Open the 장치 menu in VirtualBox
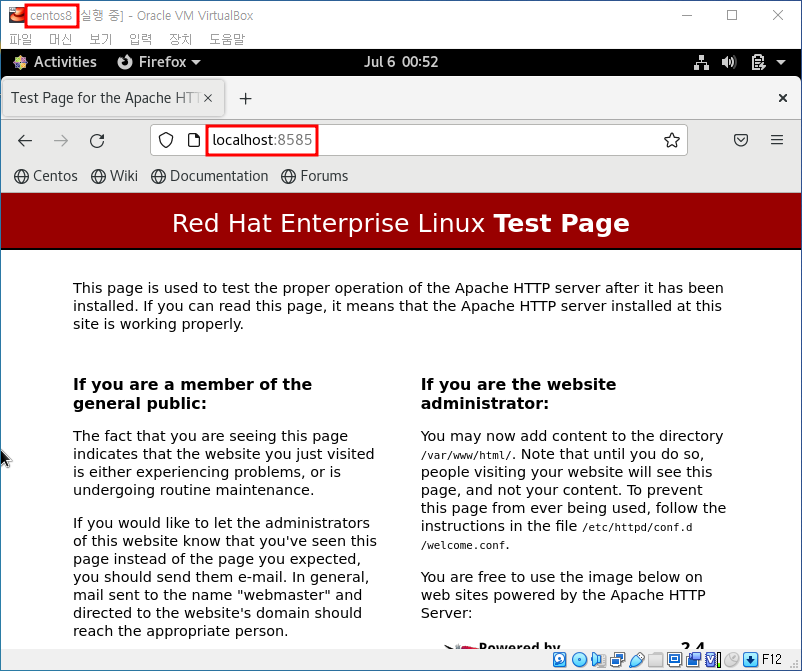 pyautogui.click(x=180, y=39)
